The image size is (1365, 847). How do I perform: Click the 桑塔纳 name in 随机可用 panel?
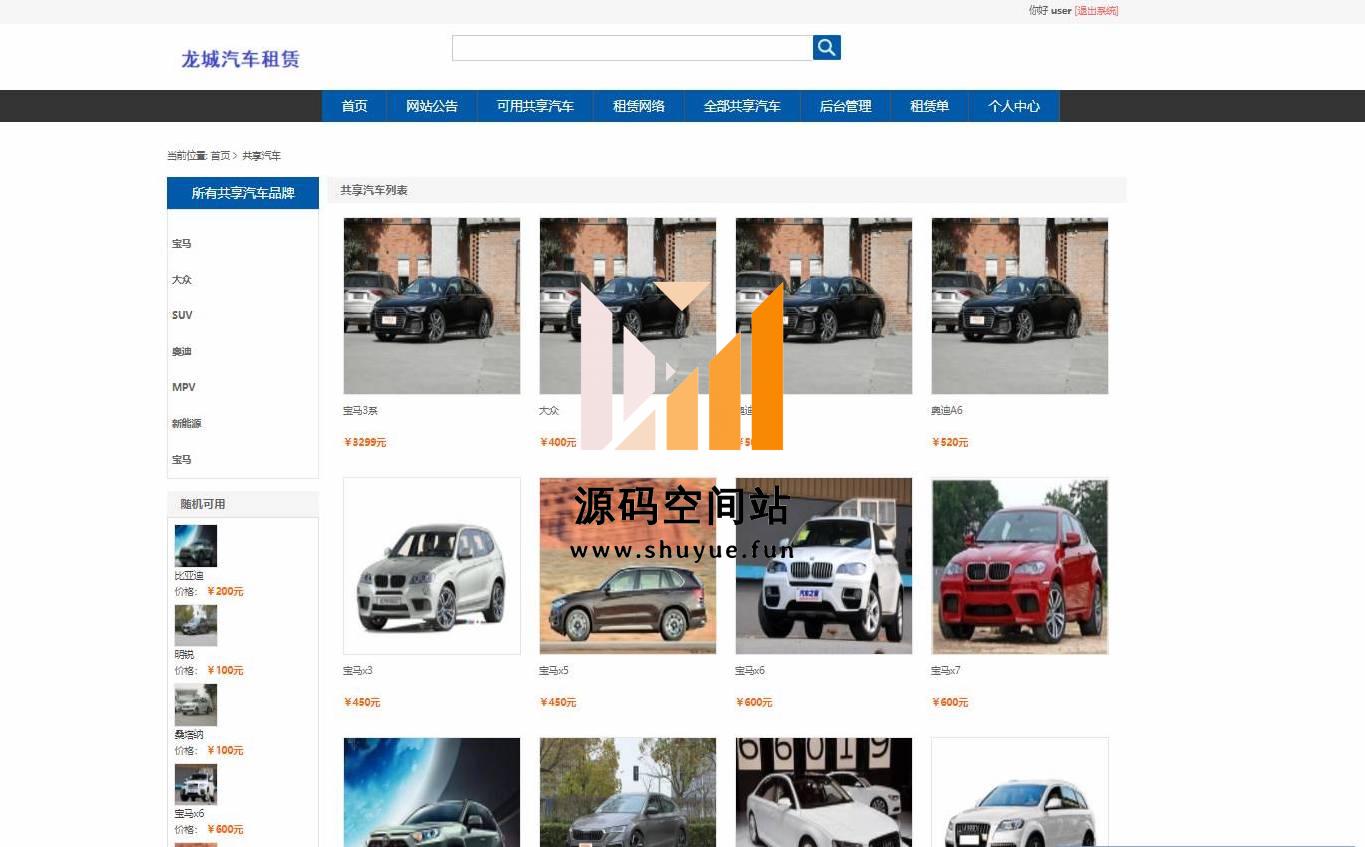coord(189,735)
